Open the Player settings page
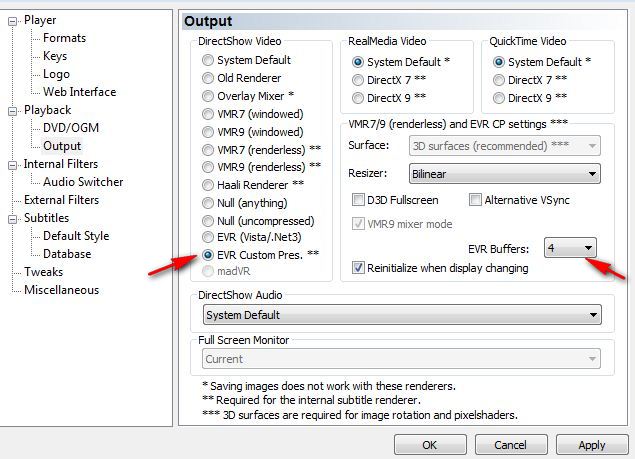The image size is (635, 459). coord(40,20)
